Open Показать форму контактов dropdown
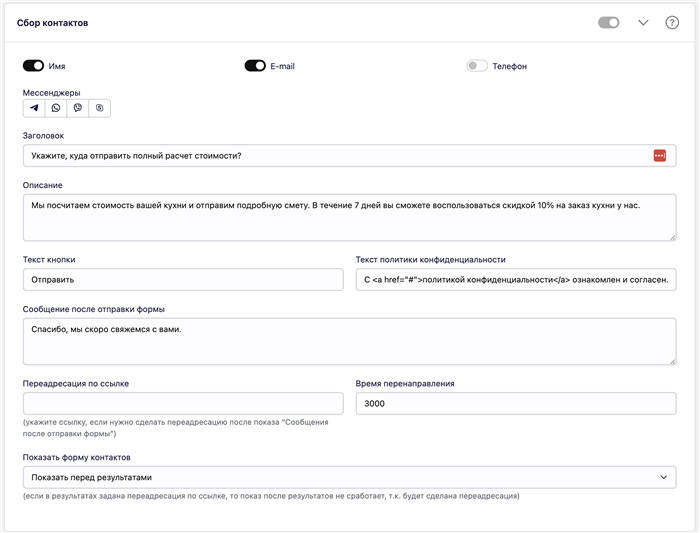This screenshot has width=700, height=533. [x=350, y=477]
